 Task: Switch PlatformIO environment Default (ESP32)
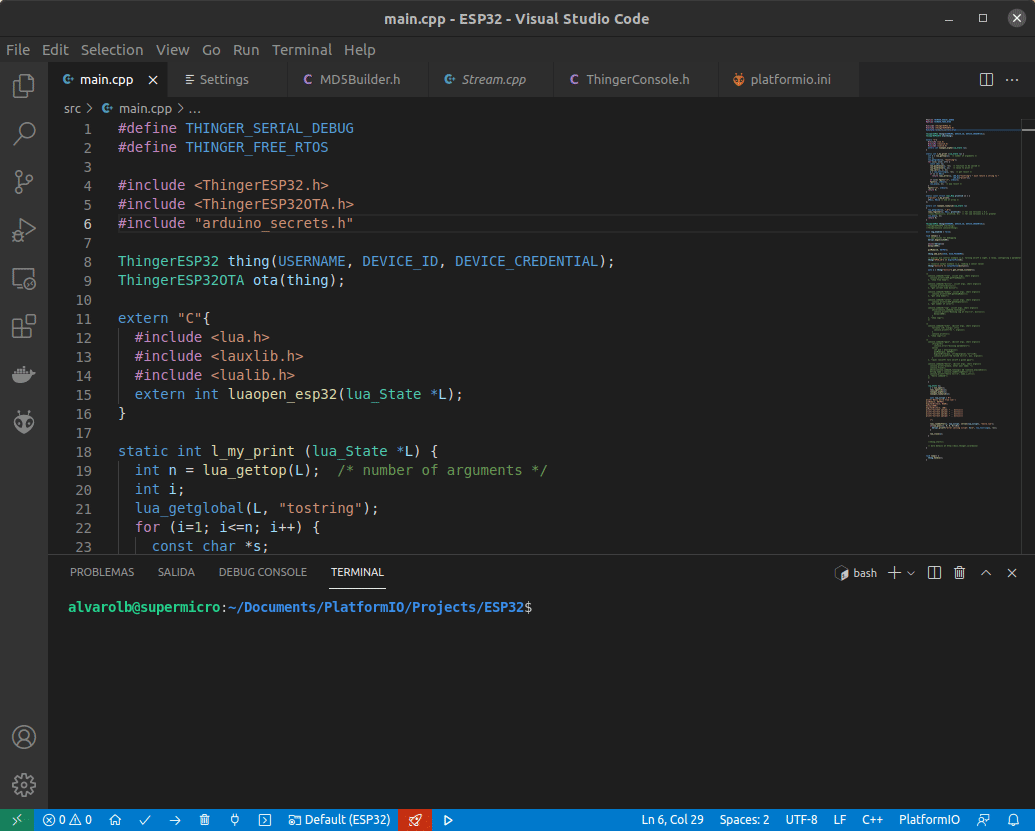339,820
